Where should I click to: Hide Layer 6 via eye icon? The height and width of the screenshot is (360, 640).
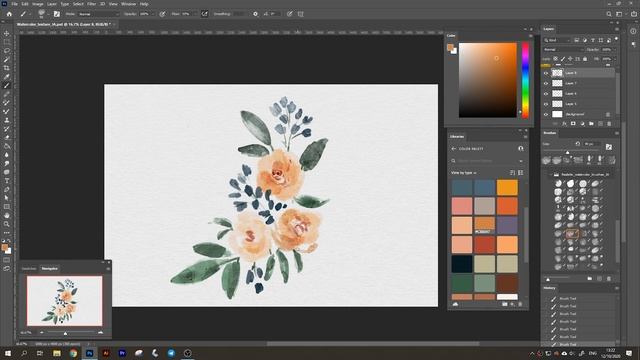pyautogui.click(x=546, y=93)
